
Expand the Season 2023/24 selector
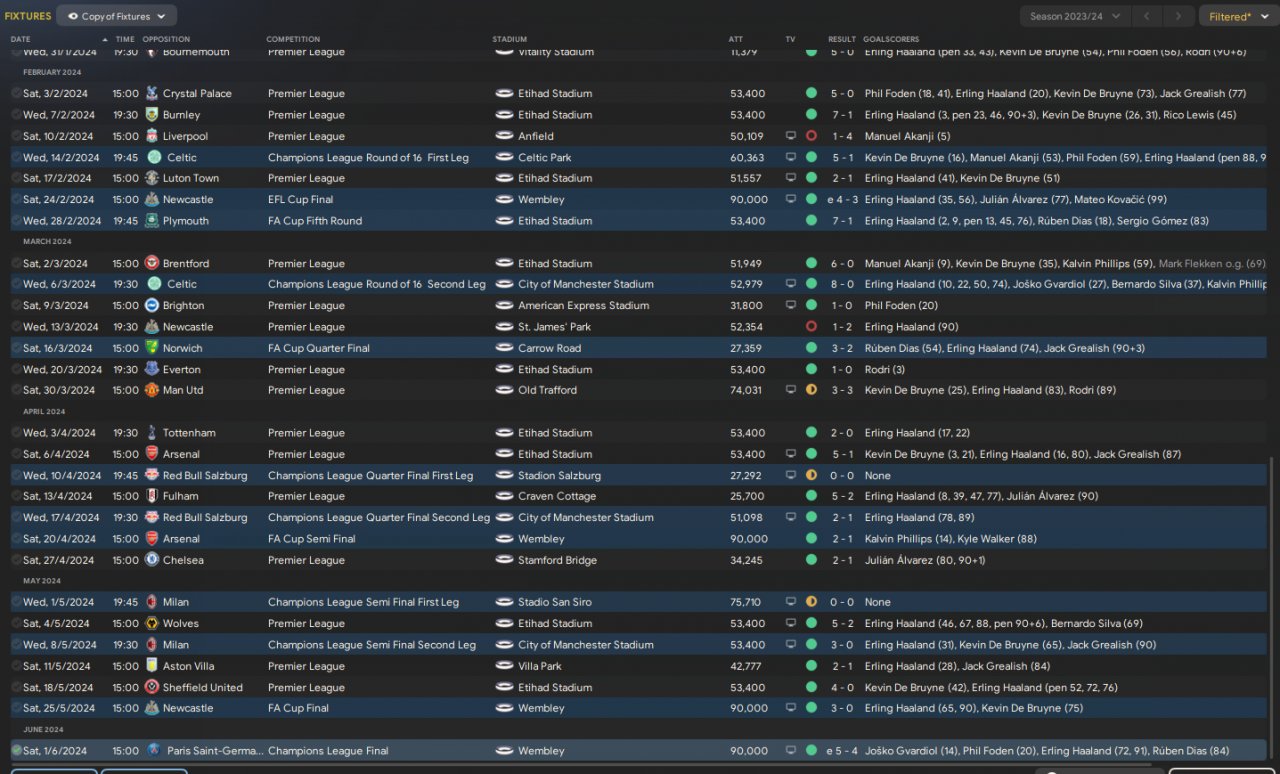coord(1075,16)
